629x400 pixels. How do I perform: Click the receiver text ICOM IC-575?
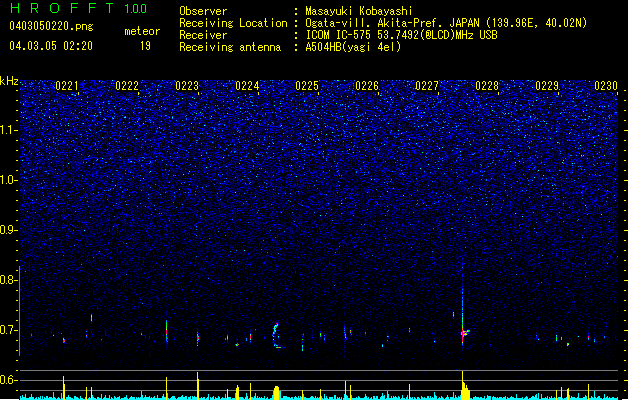[339, 35]
